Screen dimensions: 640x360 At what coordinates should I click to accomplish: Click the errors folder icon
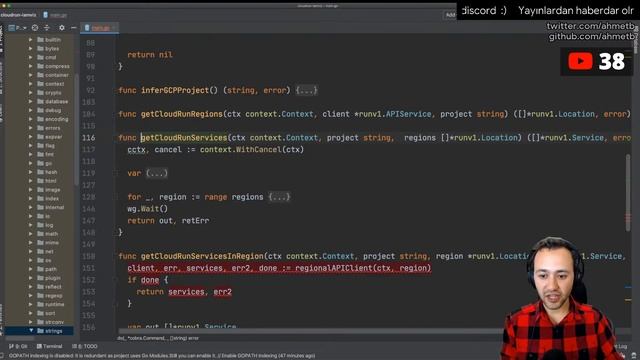[40, 128]
